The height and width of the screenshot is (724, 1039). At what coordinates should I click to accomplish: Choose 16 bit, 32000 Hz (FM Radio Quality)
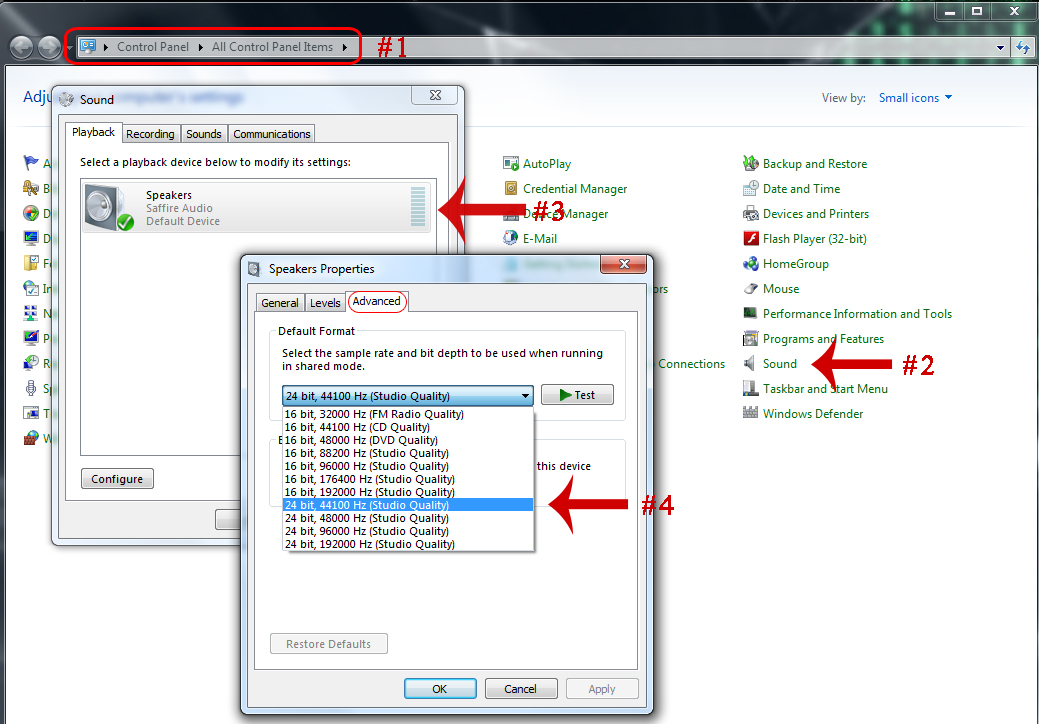pos(408,414)
